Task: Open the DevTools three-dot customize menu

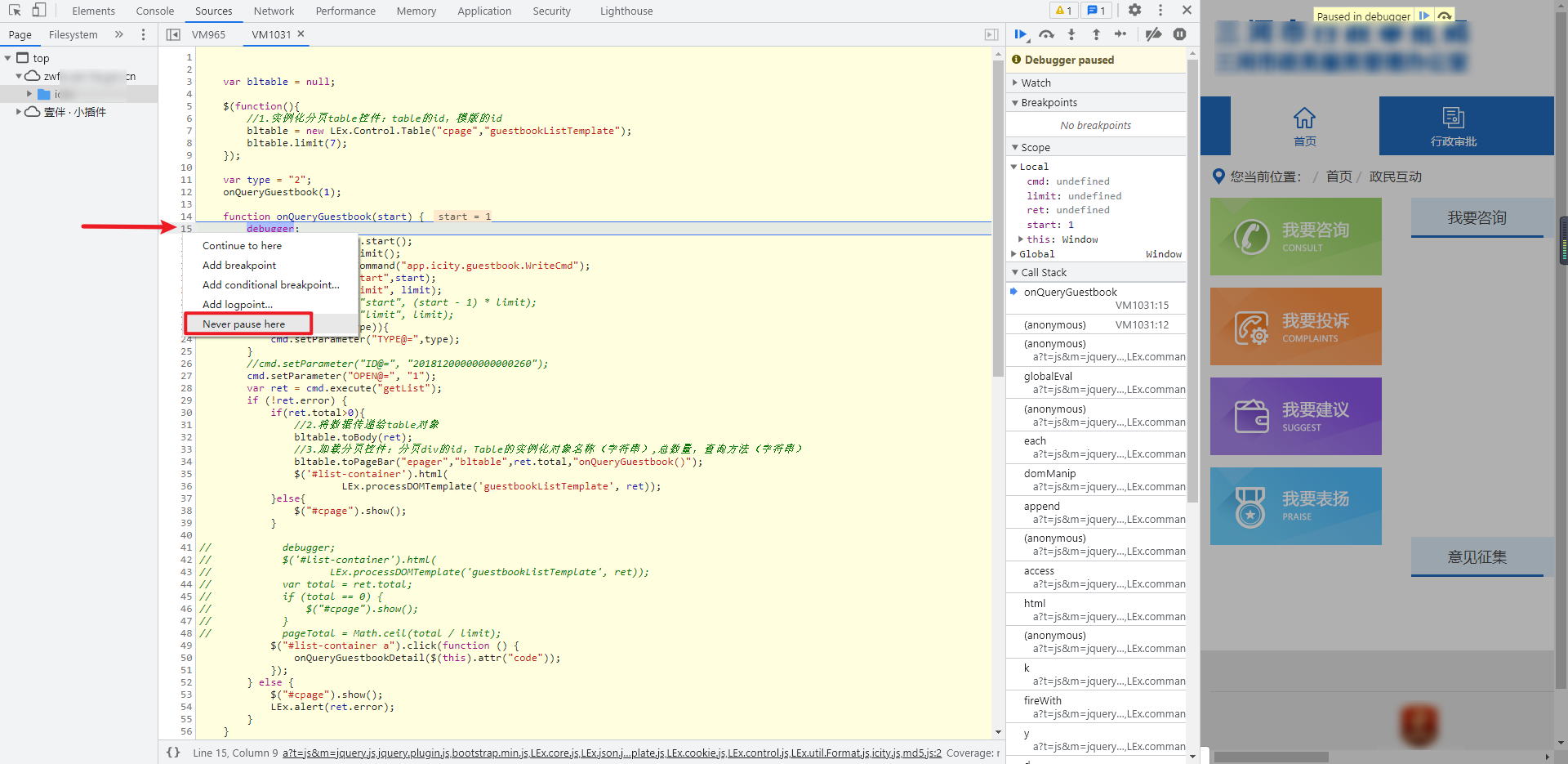Action: click(1160, 11)
